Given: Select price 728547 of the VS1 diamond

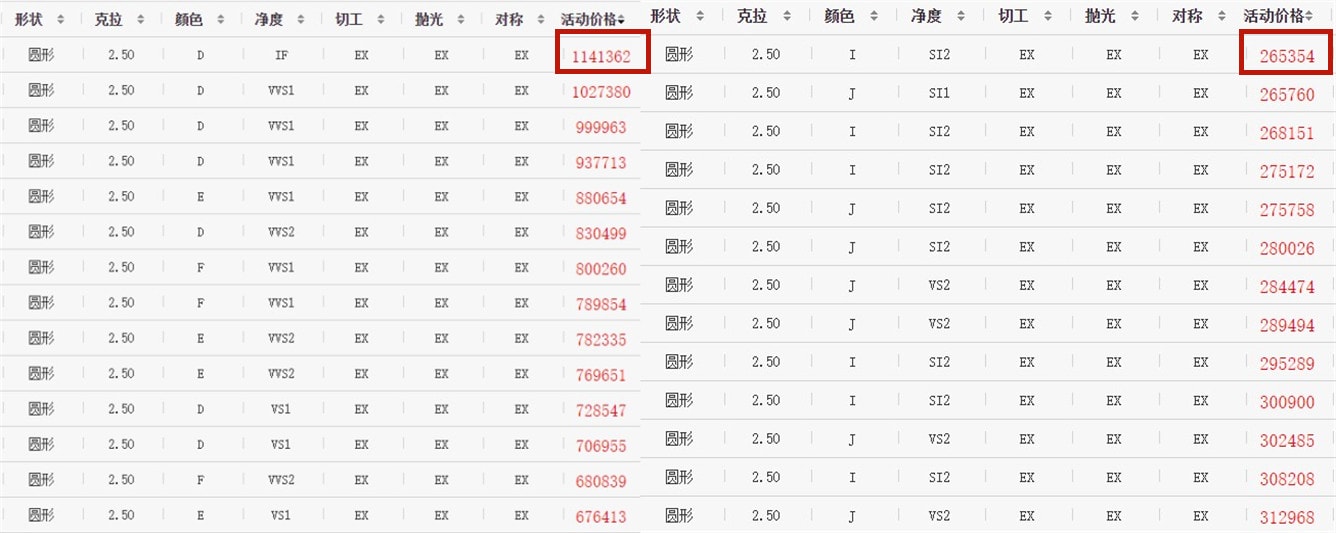Looking at the screenshot, I should 601,411.
